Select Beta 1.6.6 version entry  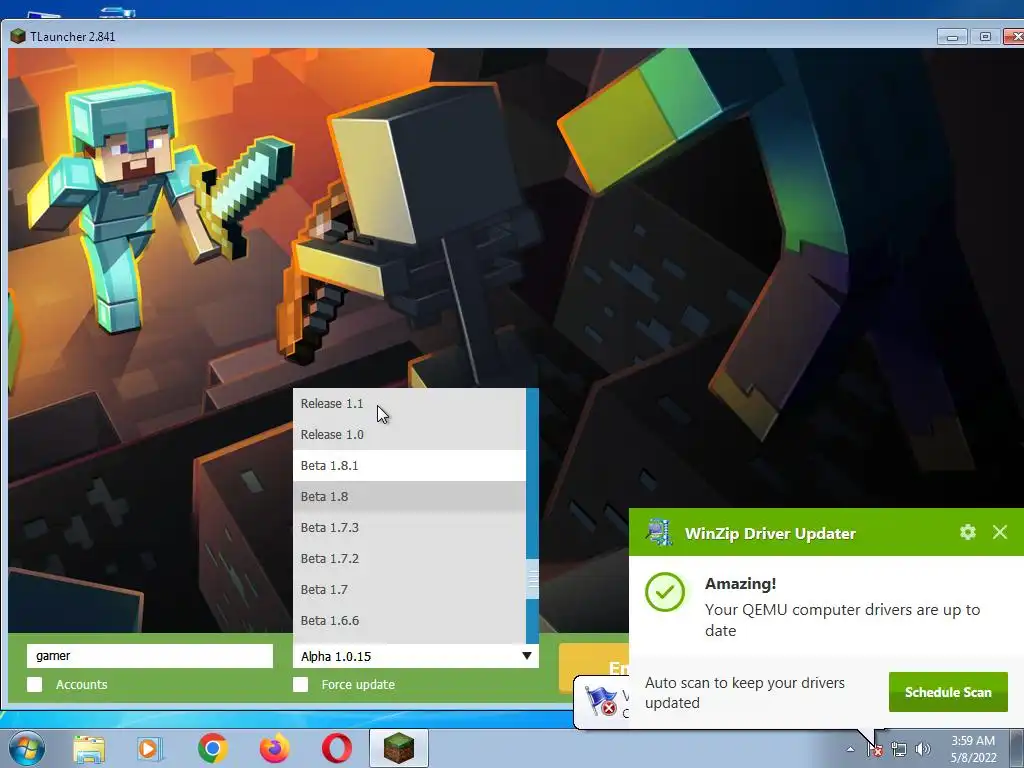point(409,620)
